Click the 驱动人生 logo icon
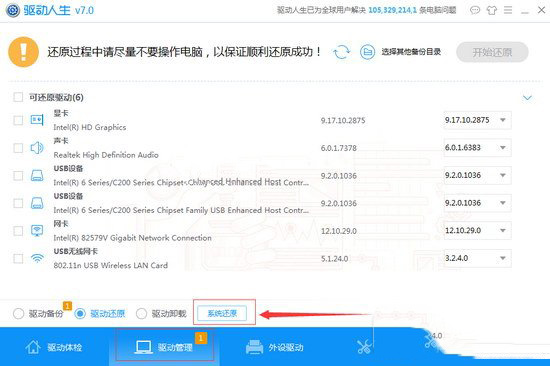The height and width of the screenshot is (366, 550). tap(13, 10)
